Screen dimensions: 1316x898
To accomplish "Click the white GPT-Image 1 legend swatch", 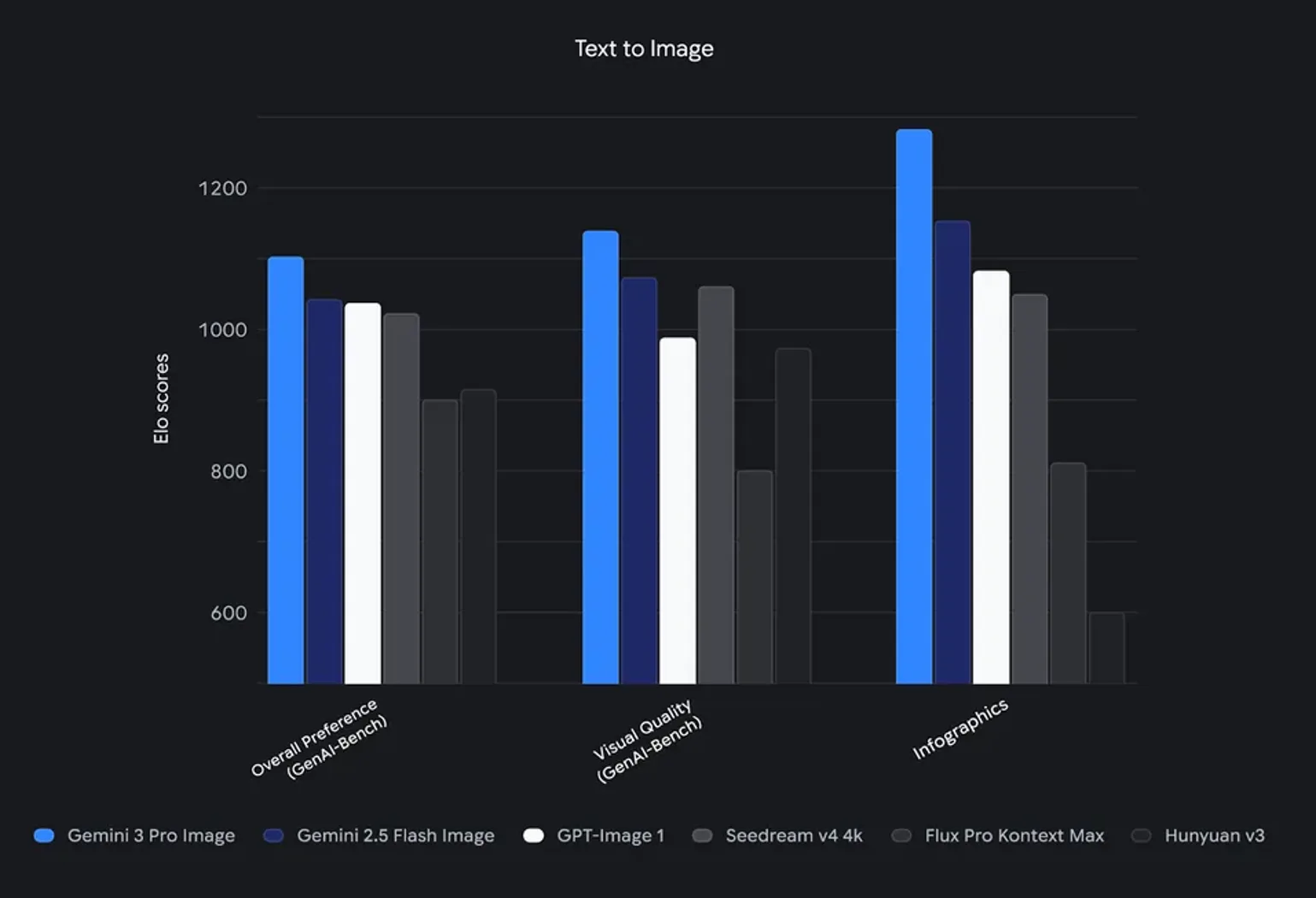I will coord(534,836).
